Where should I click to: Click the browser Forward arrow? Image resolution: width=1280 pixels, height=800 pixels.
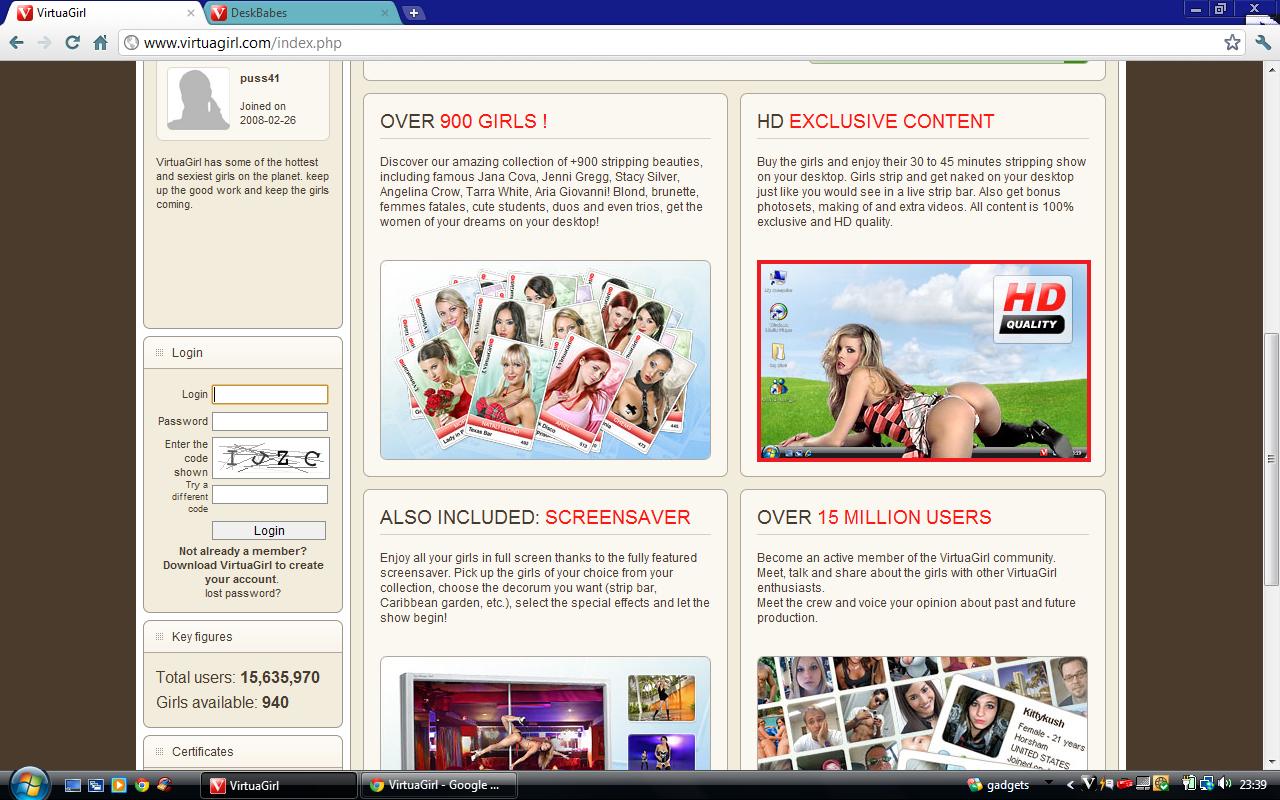[44, 42]
